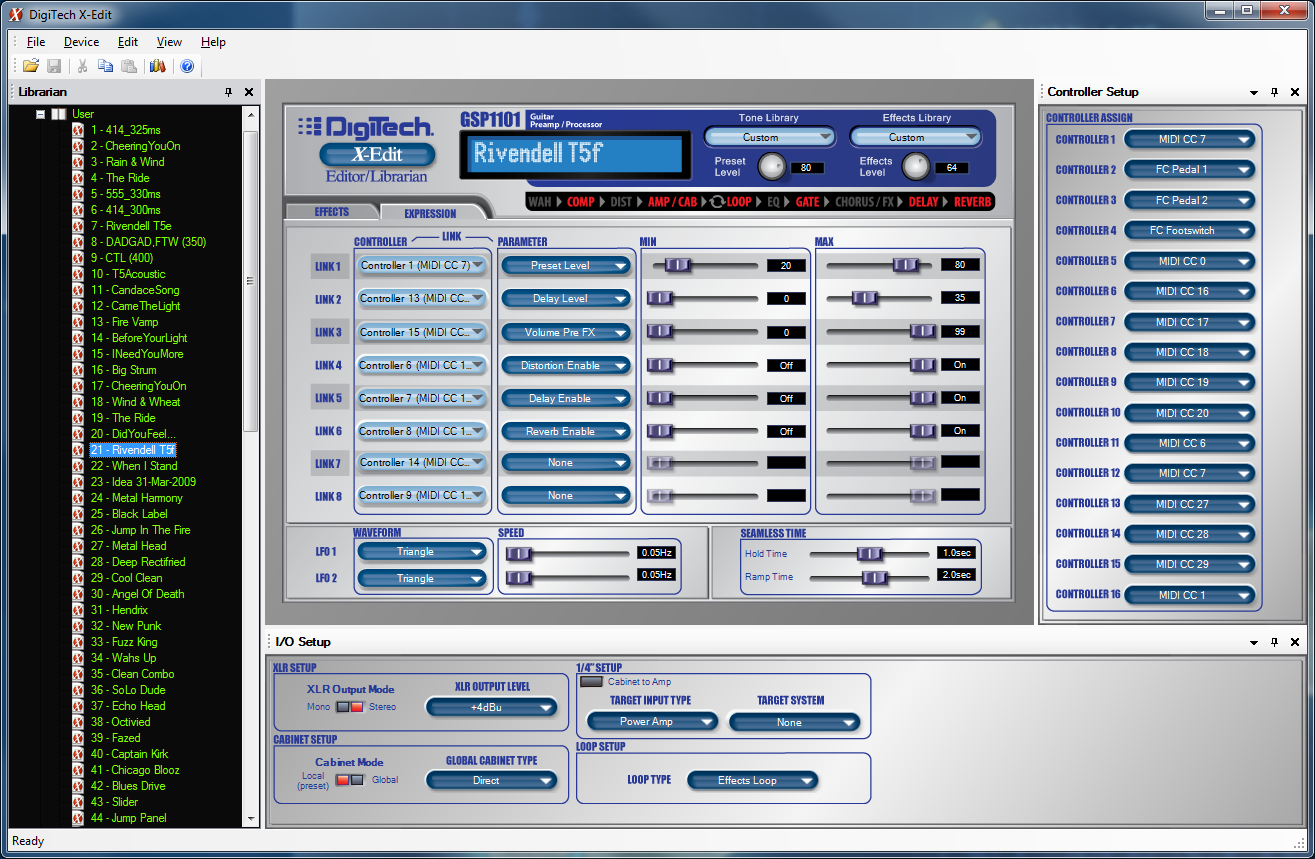Click the preset icon beside 1 - 414_325ms
The image size is (1315, 859).
tap(78, 130)
